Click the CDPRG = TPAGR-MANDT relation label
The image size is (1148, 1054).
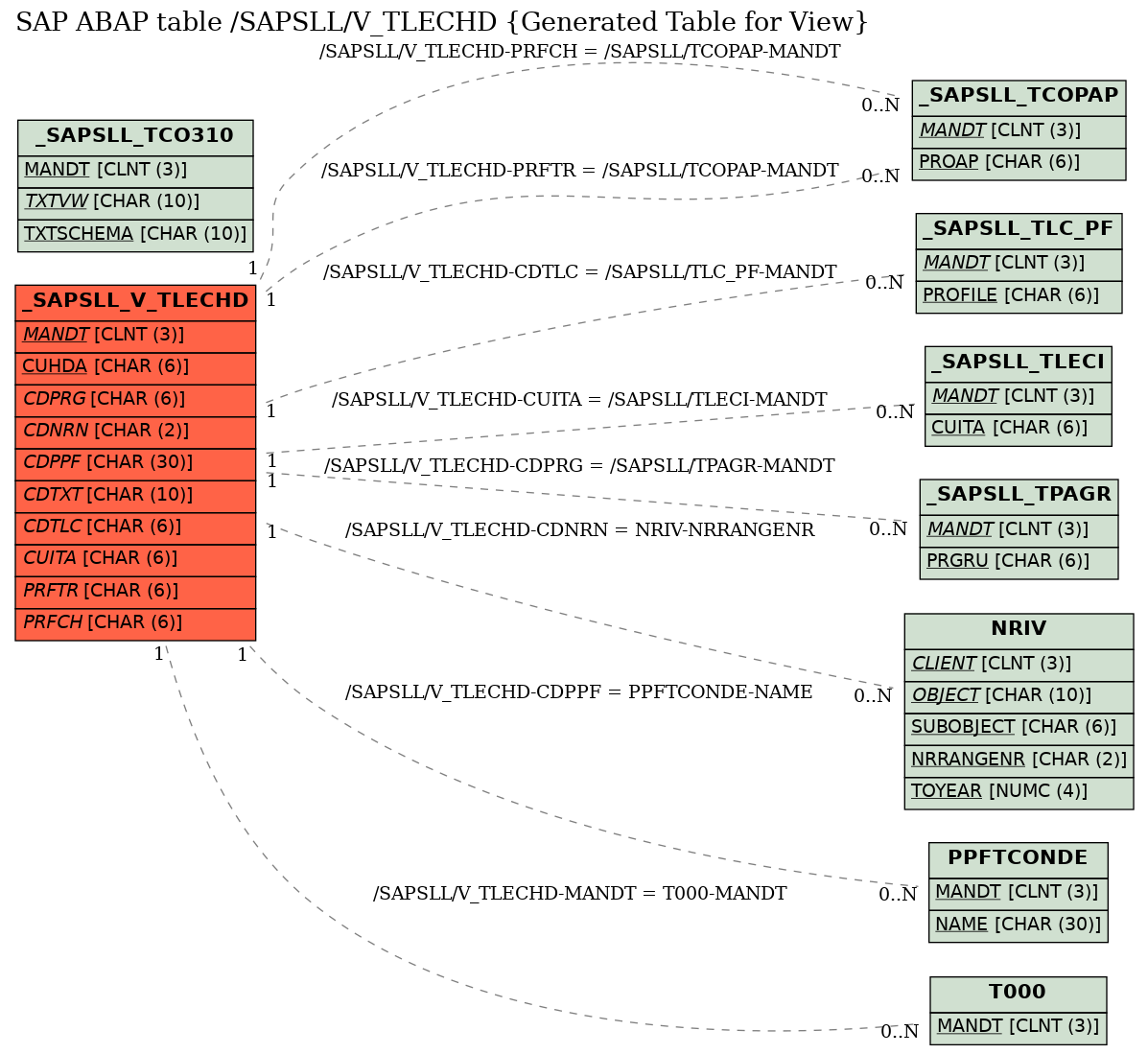click(x=580, y=466)
